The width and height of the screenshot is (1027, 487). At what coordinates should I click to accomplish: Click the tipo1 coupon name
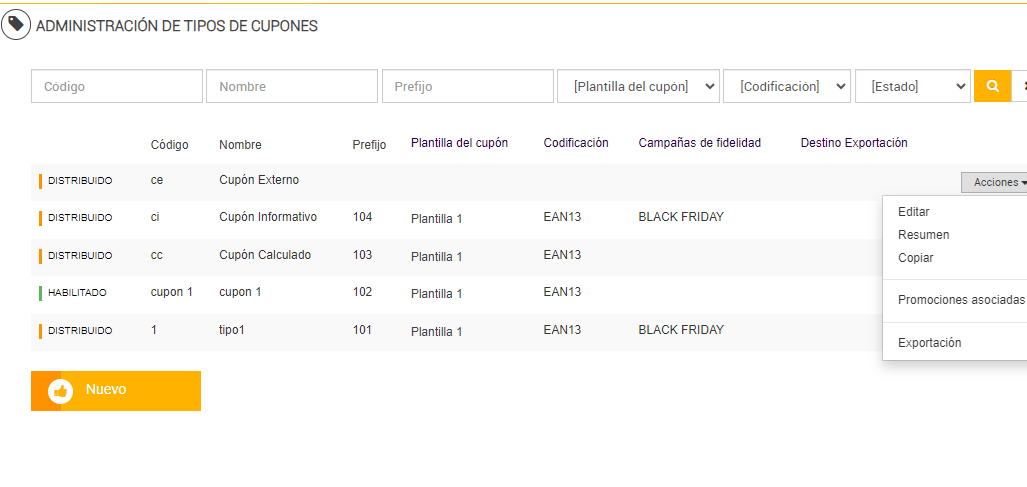pos(232,330)
